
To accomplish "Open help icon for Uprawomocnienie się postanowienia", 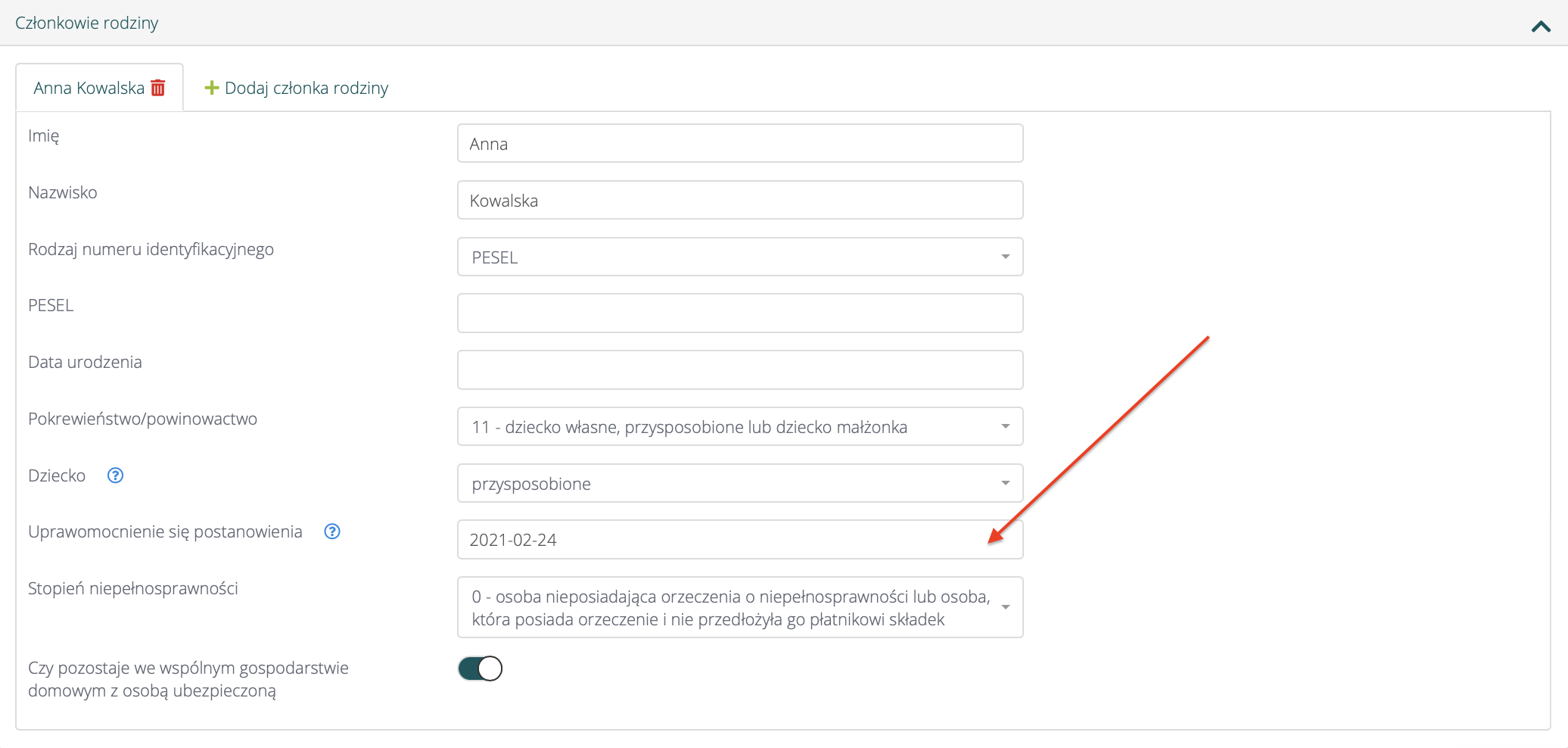I will pyautogui.click(x=332, y=531).
